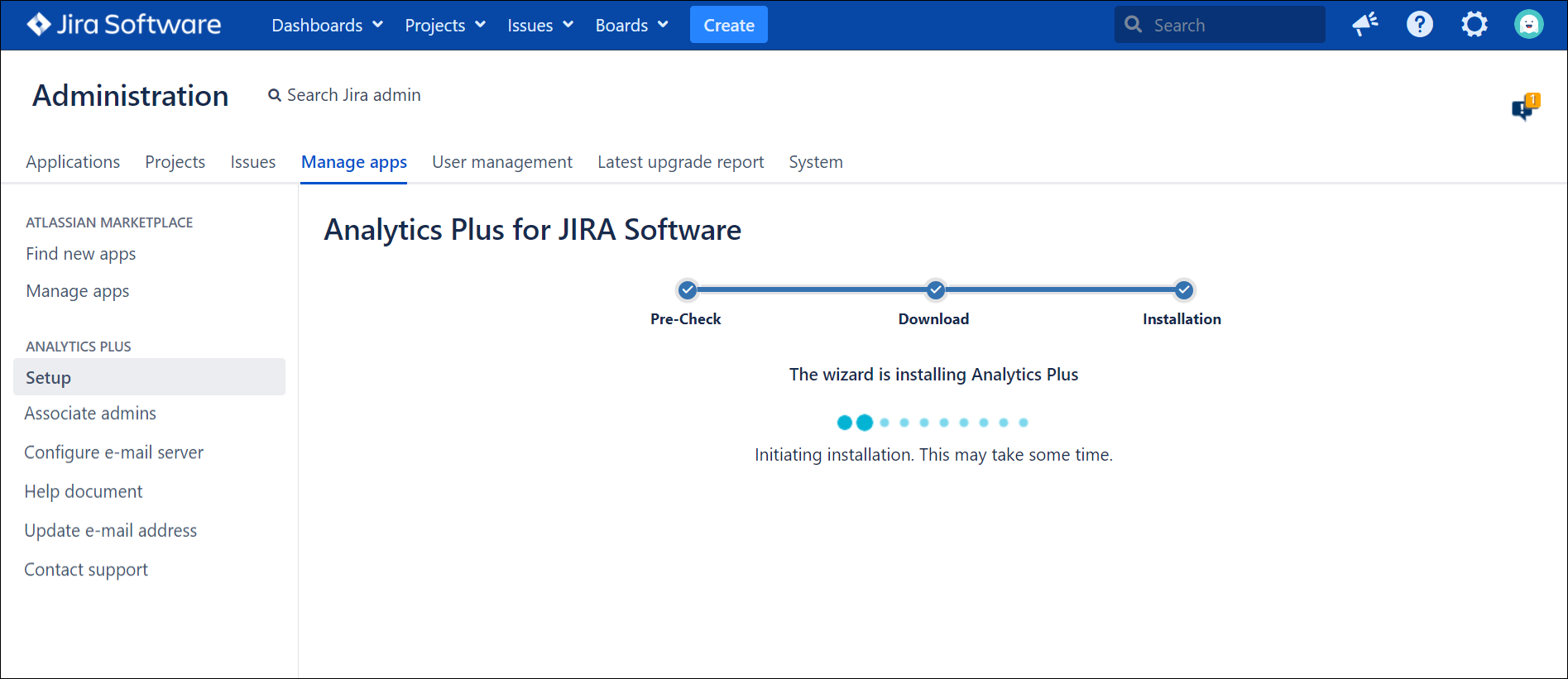This screenshot has height=679, width=1568.
Task: Click the Installation step checkmark
Action: pos(1183,290)
